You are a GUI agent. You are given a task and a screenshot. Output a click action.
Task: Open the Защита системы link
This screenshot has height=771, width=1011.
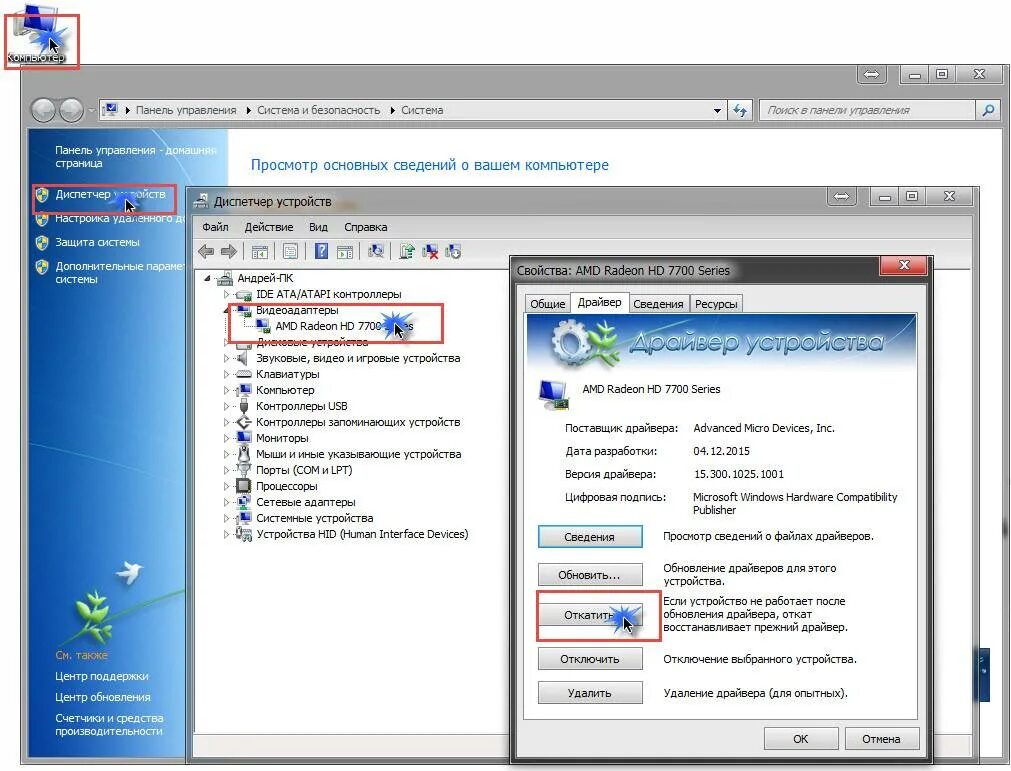point(97,242)
